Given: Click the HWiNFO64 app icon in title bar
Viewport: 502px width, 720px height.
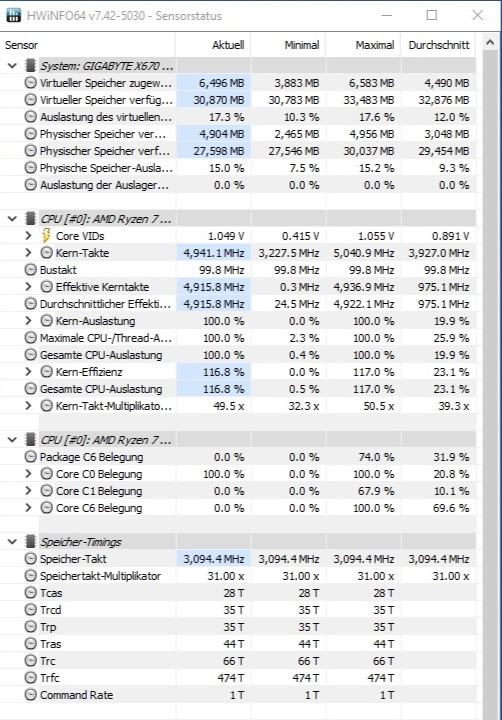Looking at the screenshot, I should (14, 15).
